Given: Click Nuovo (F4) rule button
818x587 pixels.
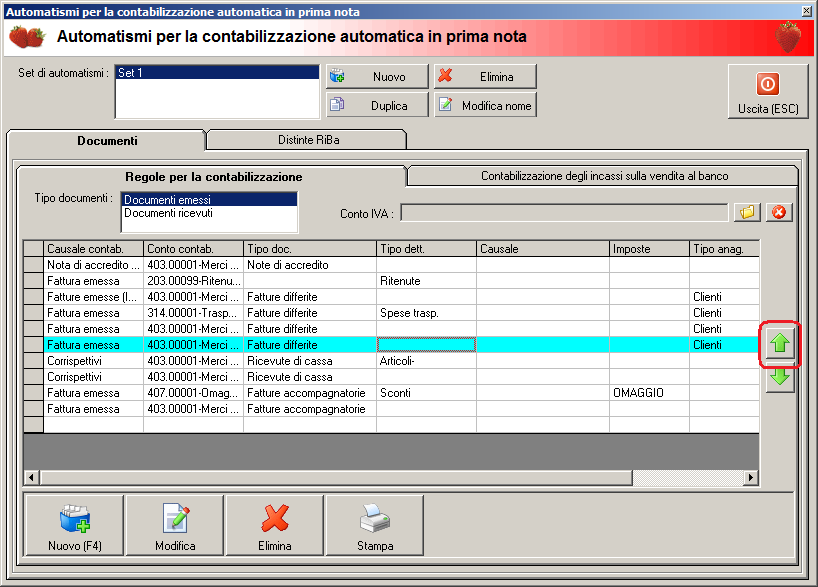Looking at the screenshot, I should (75, 525).
